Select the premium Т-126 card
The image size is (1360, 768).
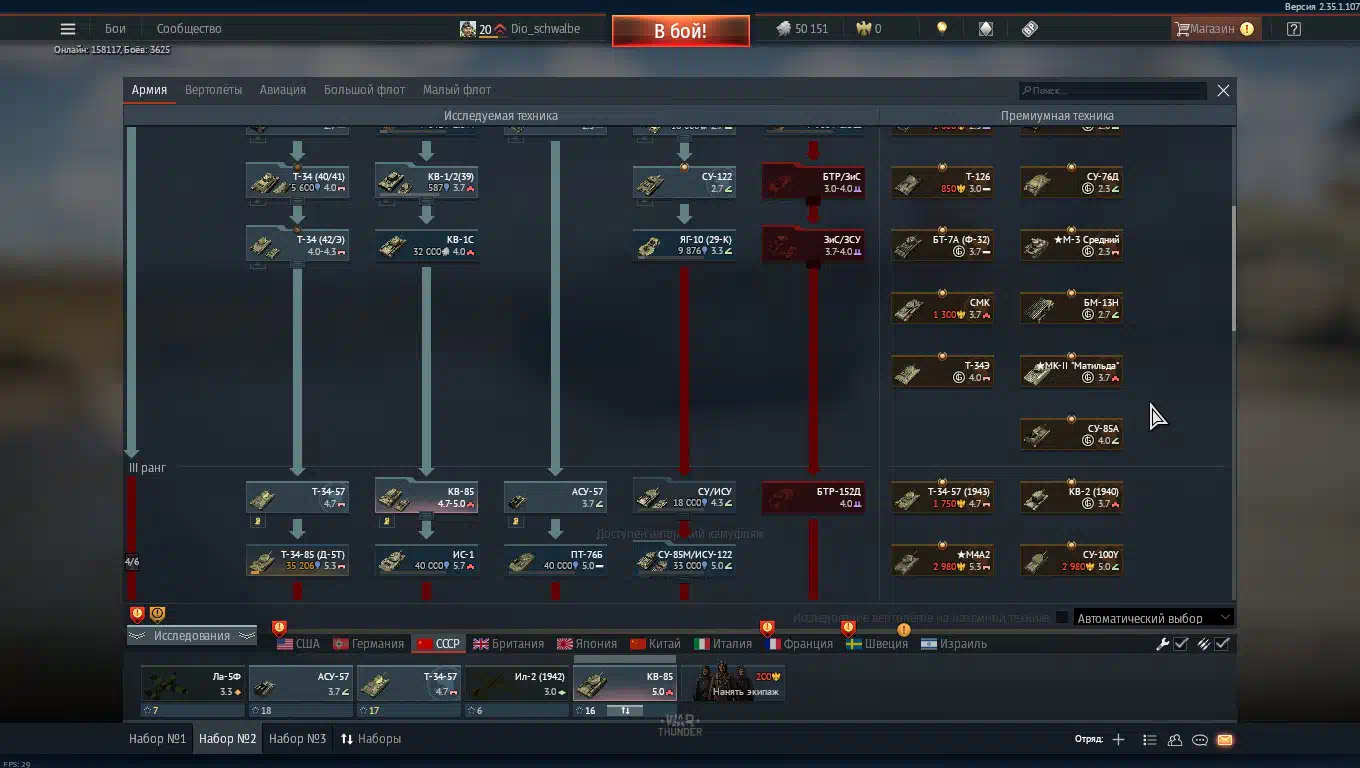(x=942, y=182)
